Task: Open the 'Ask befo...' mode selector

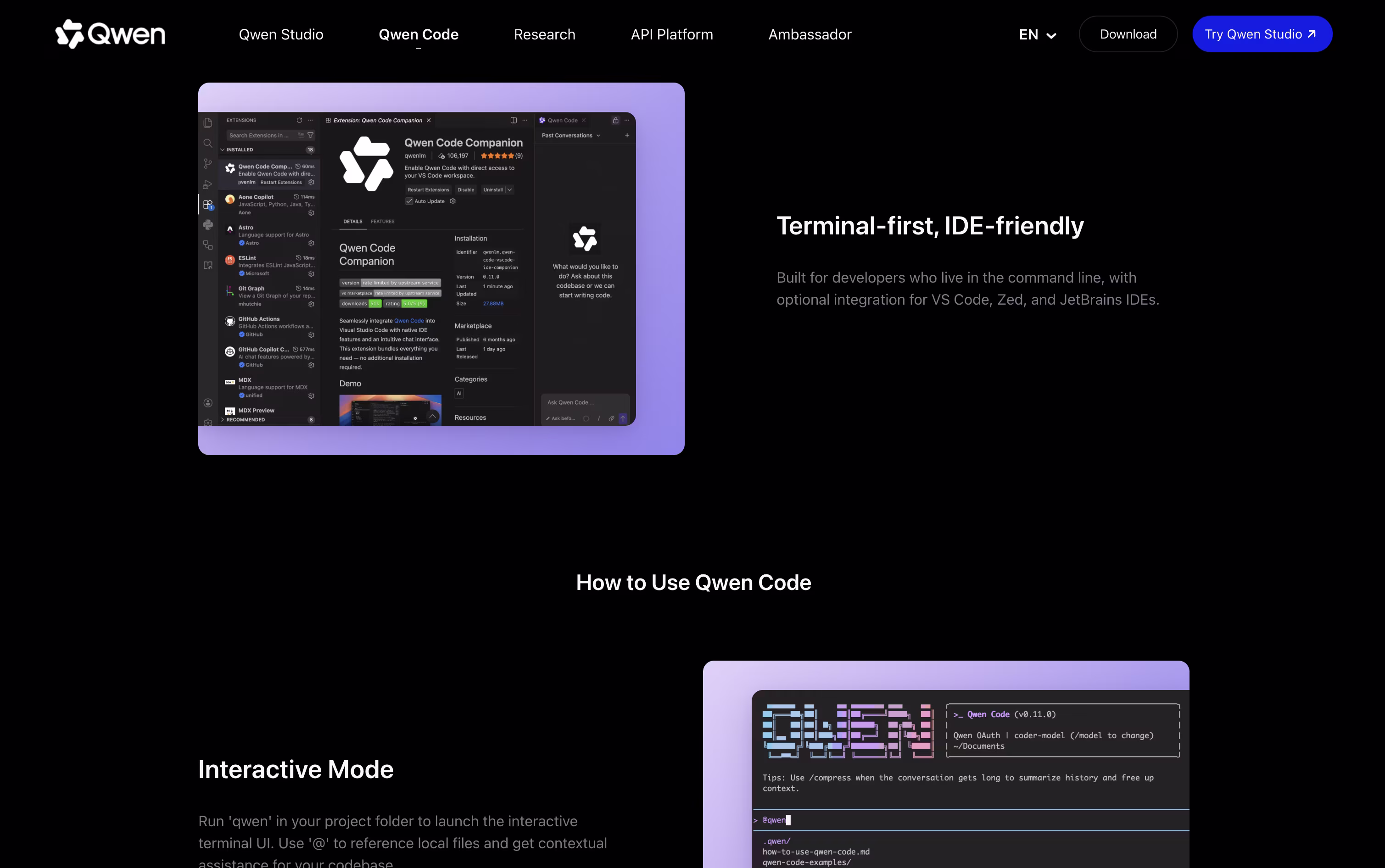Action: (560, 418)
